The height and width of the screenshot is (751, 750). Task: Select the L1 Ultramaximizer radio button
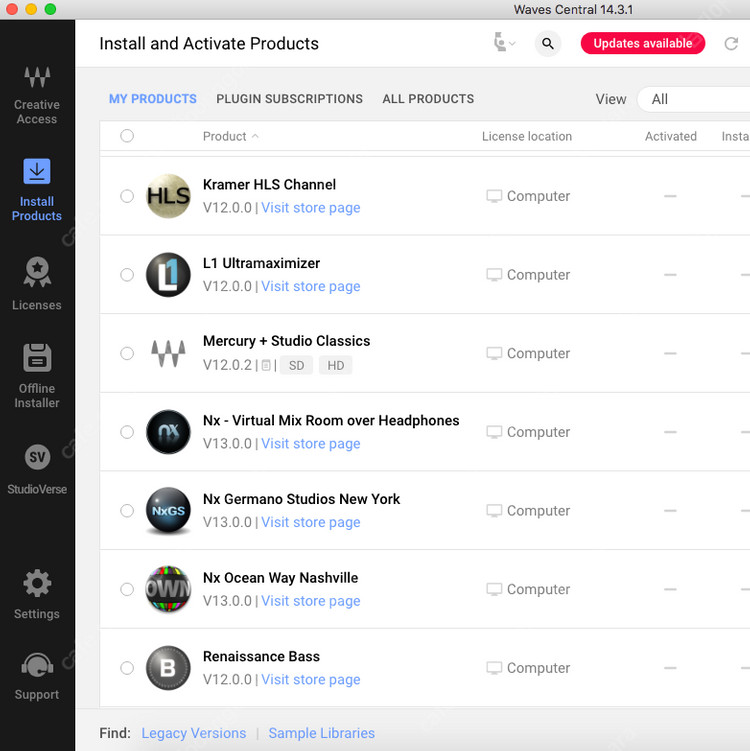[x=127, y=275]
